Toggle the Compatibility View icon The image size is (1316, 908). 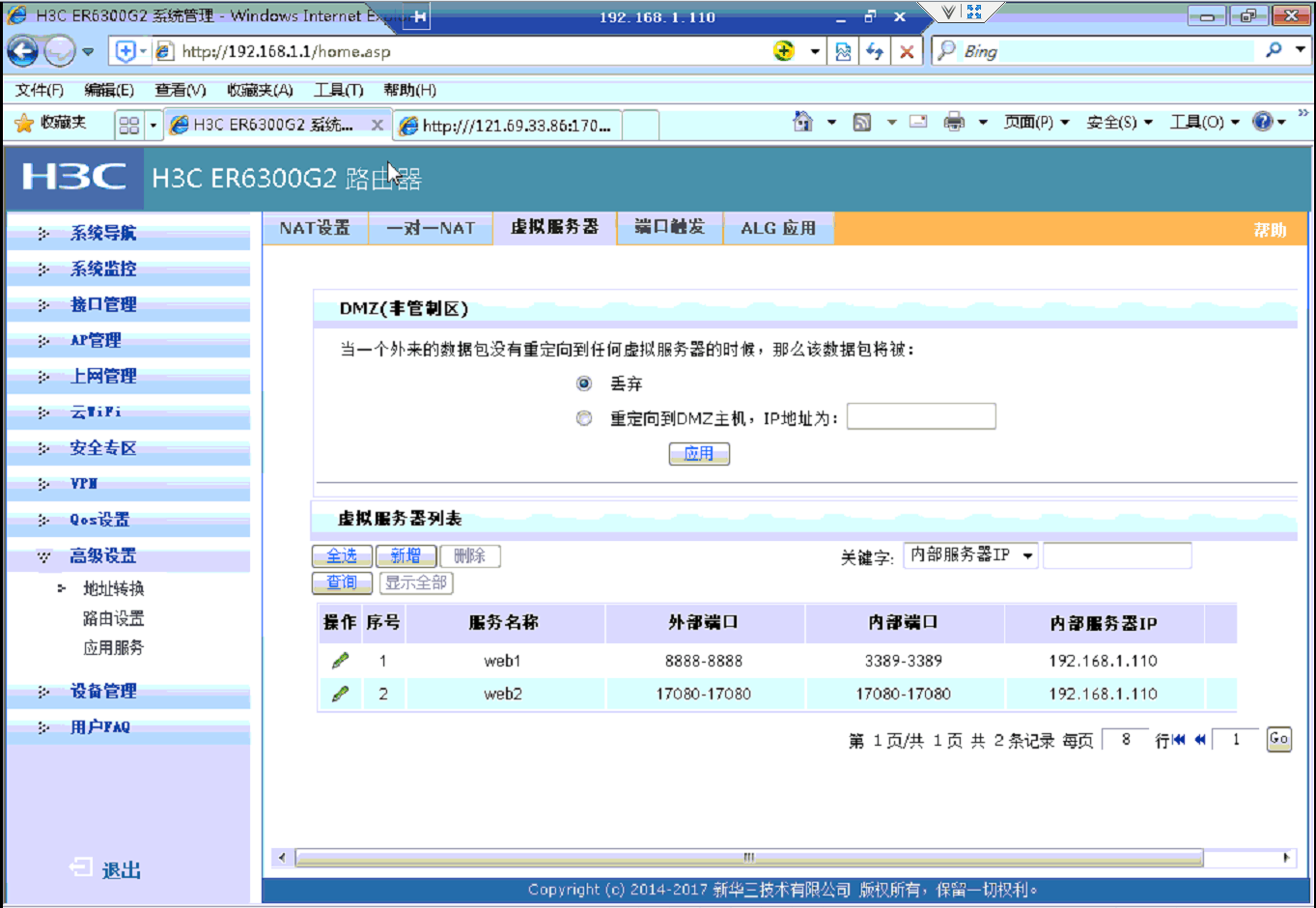click(x=843, y=51)
